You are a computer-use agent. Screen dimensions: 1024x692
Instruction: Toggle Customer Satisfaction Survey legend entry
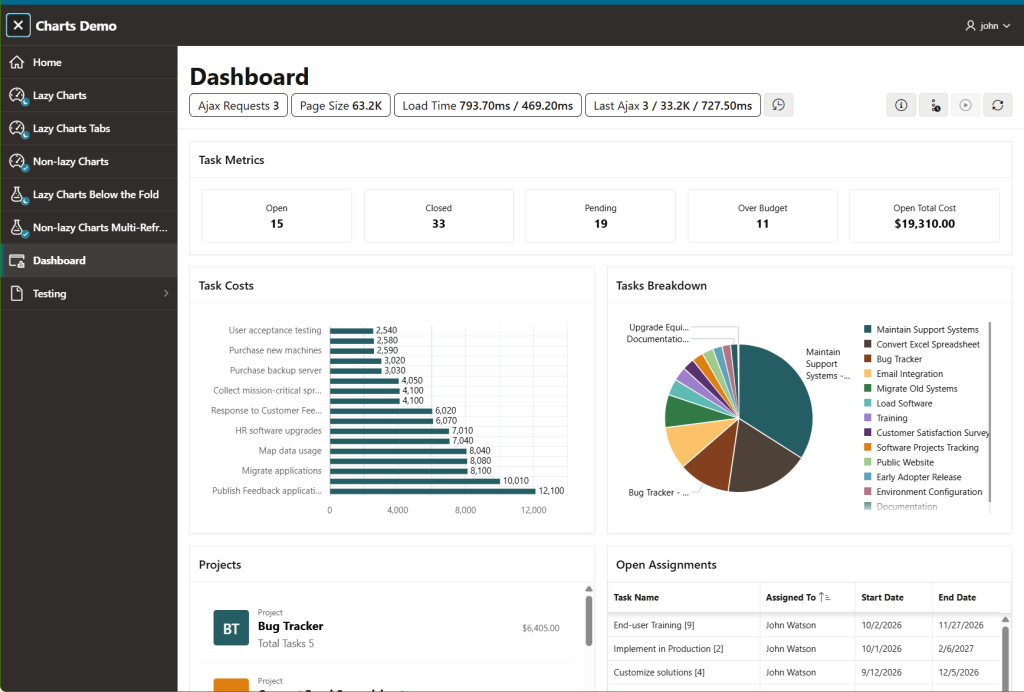point(926,433)
